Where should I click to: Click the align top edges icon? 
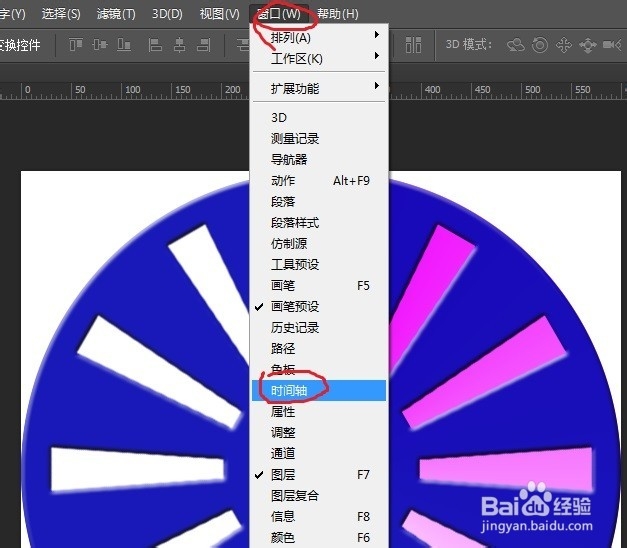pos(76,45)
